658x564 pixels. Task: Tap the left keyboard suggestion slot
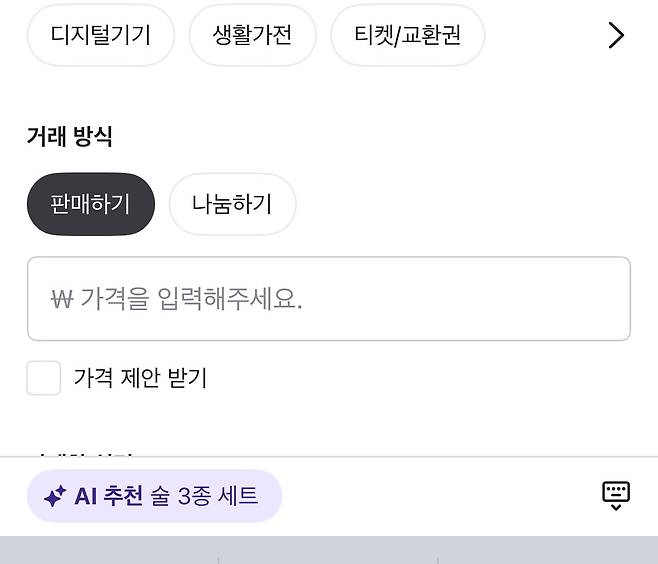pyautogui.click(x=108, y=552)
